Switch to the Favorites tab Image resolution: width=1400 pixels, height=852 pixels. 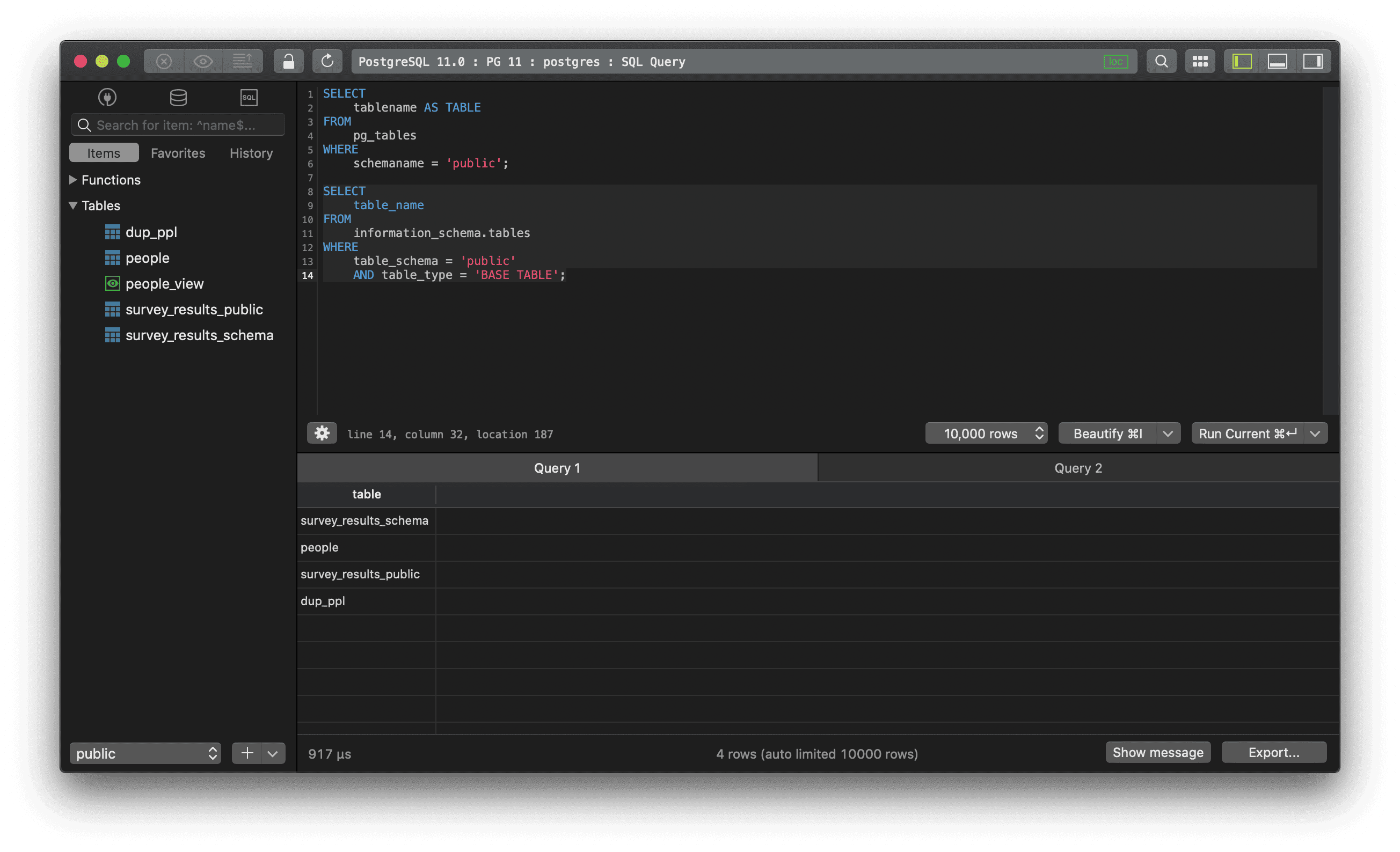coord(178,153)
